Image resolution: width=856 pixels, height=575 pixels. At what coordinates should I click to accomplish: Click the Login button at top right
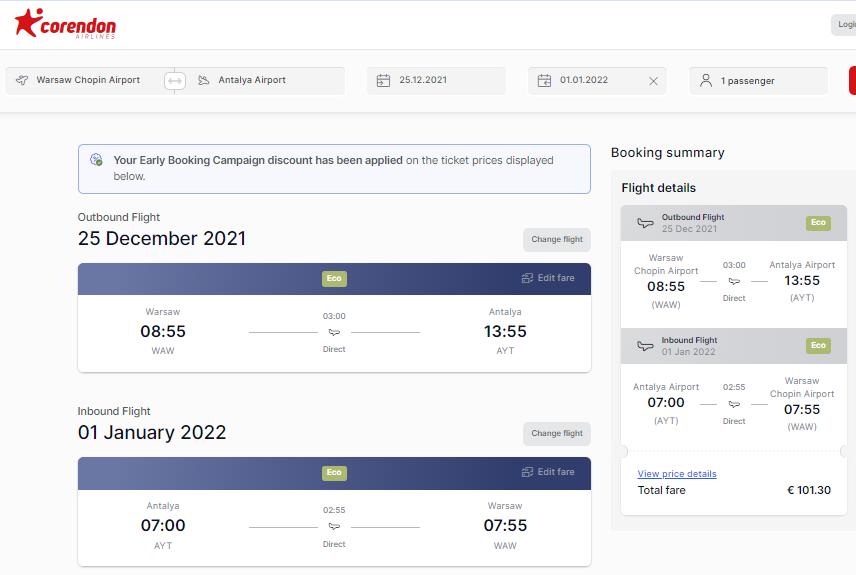(843, 25)
